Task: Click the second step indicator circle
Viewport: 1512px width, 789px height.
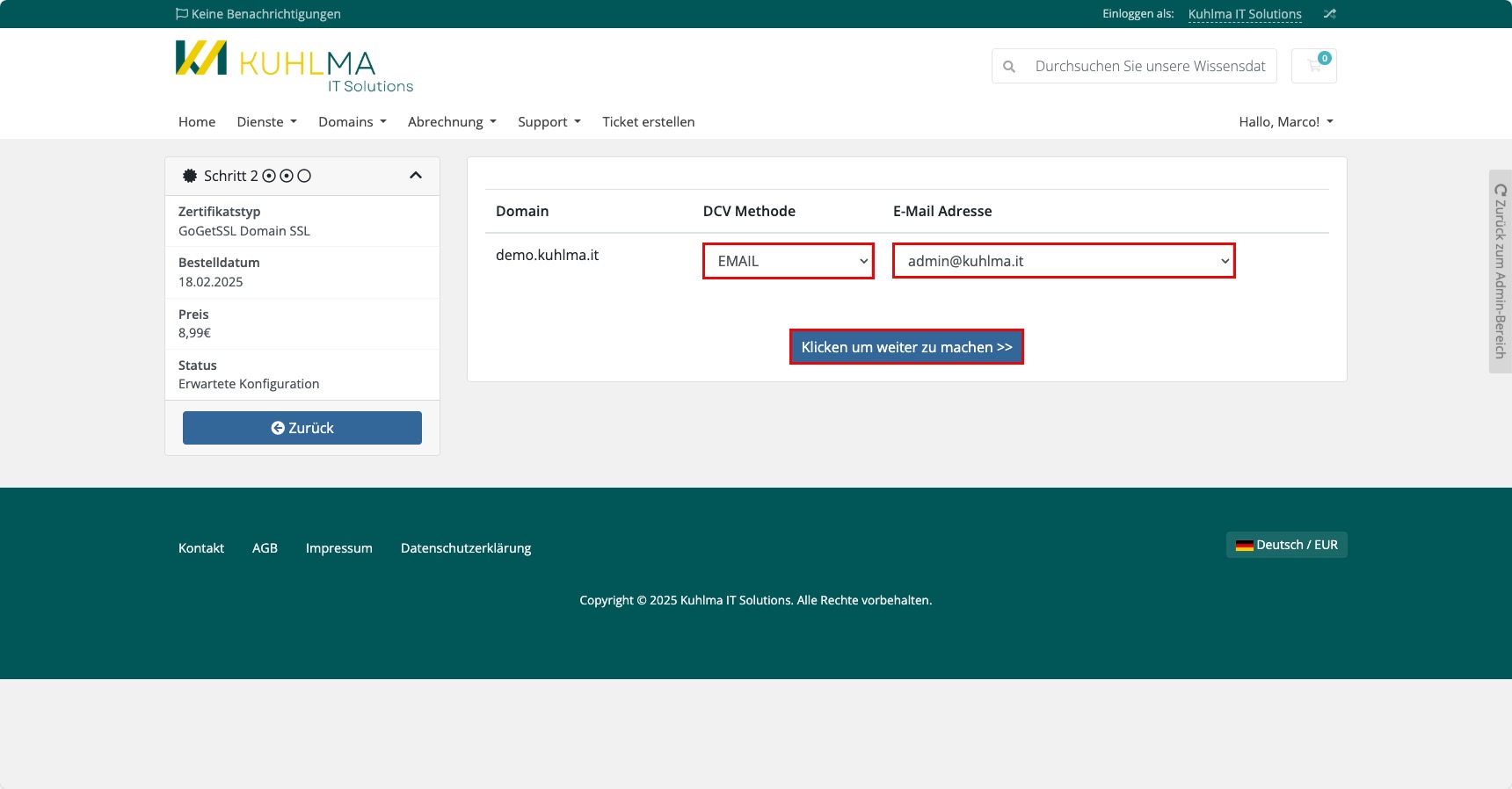Action: [287, 176]
